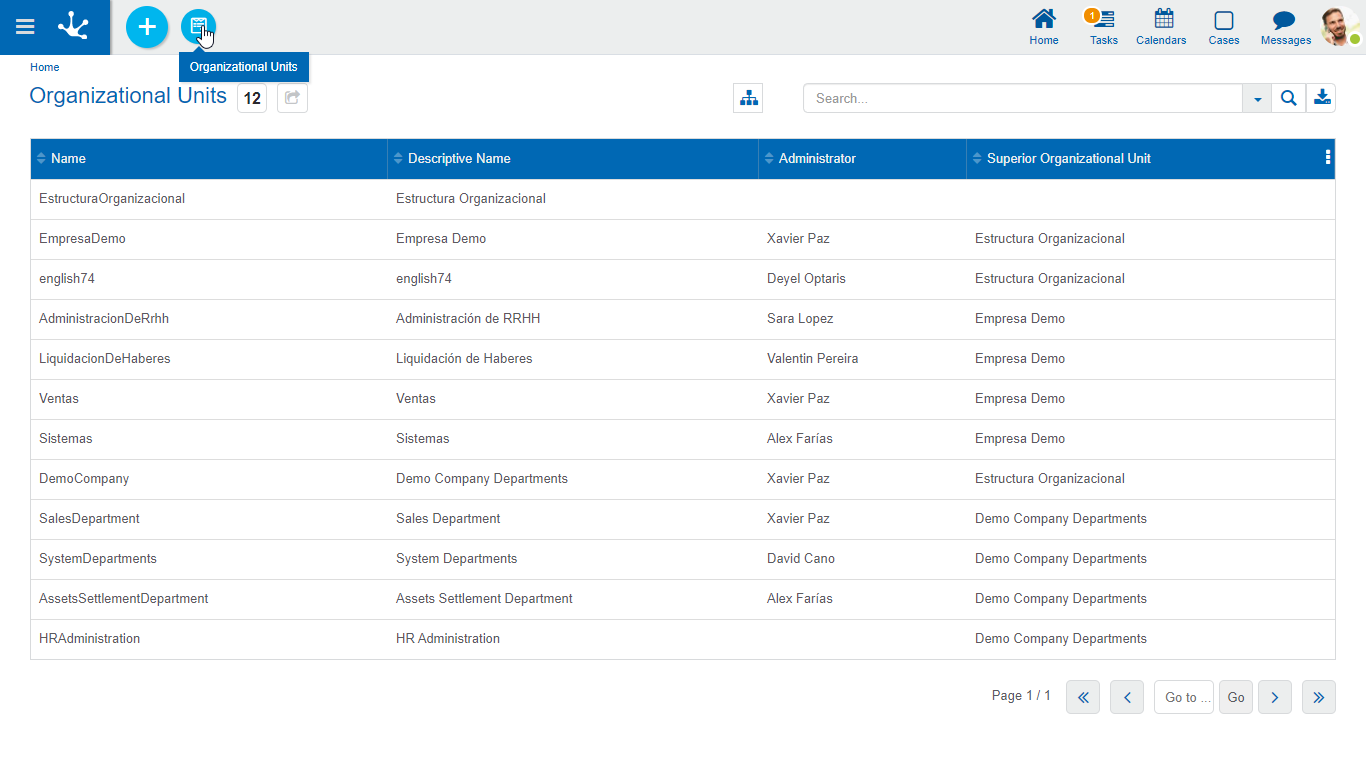The height and width of the screenshot is (768, 1366).
Task: Click the Organizational Units page title
Action: (128, 96)
